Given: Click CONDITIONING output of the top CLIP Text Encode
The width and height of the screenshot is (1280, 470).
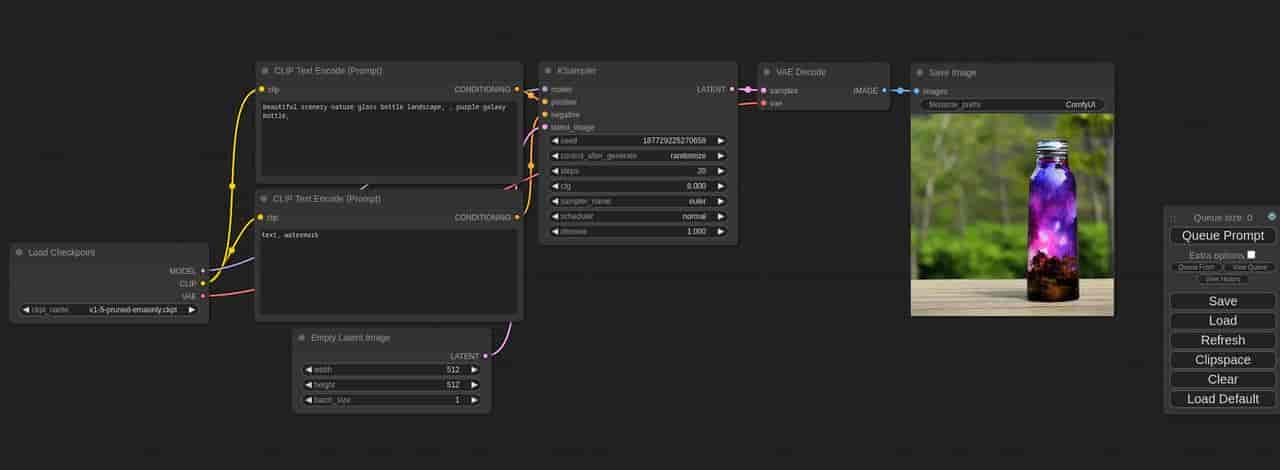Looking at the screenshot, I should (x=517, y=89).
